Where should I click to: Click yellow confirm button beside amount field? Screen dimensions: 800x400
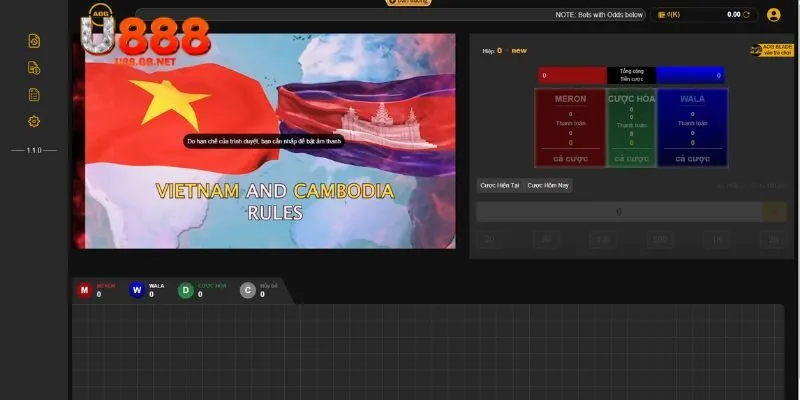click(774, 212)
